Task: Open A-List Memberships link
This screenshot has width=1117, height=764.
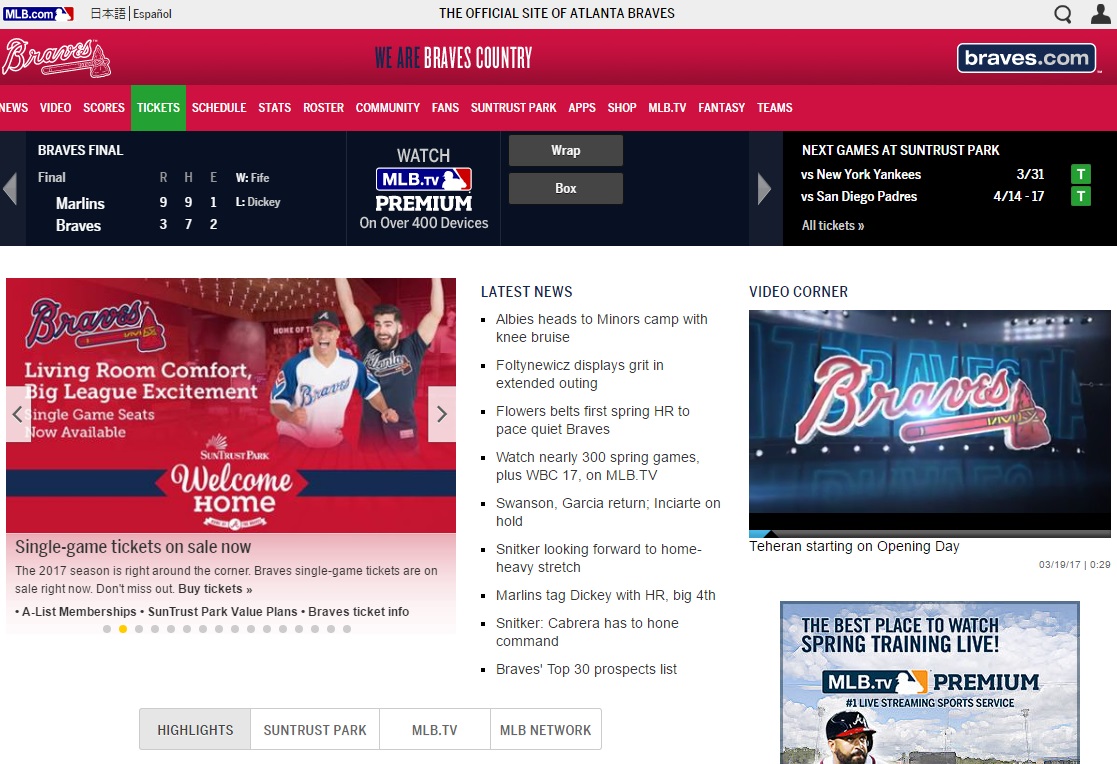Action: coord(78,612)
